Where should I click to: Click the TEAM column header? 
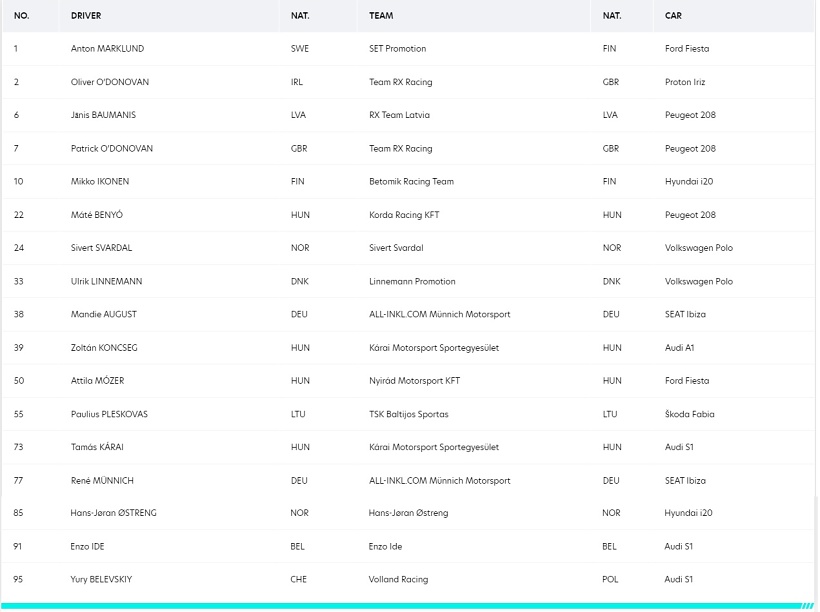[381, 16]
